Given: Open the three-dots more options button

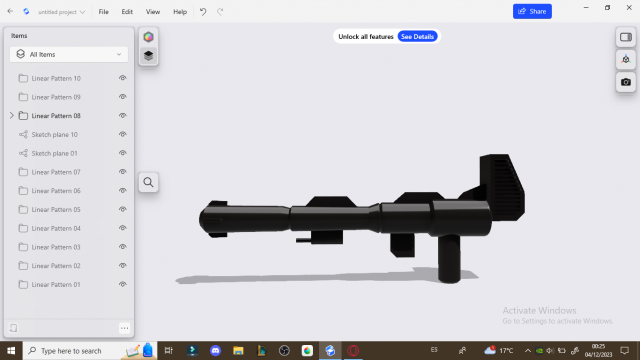Looking at the screenshot, I should 124,328.
